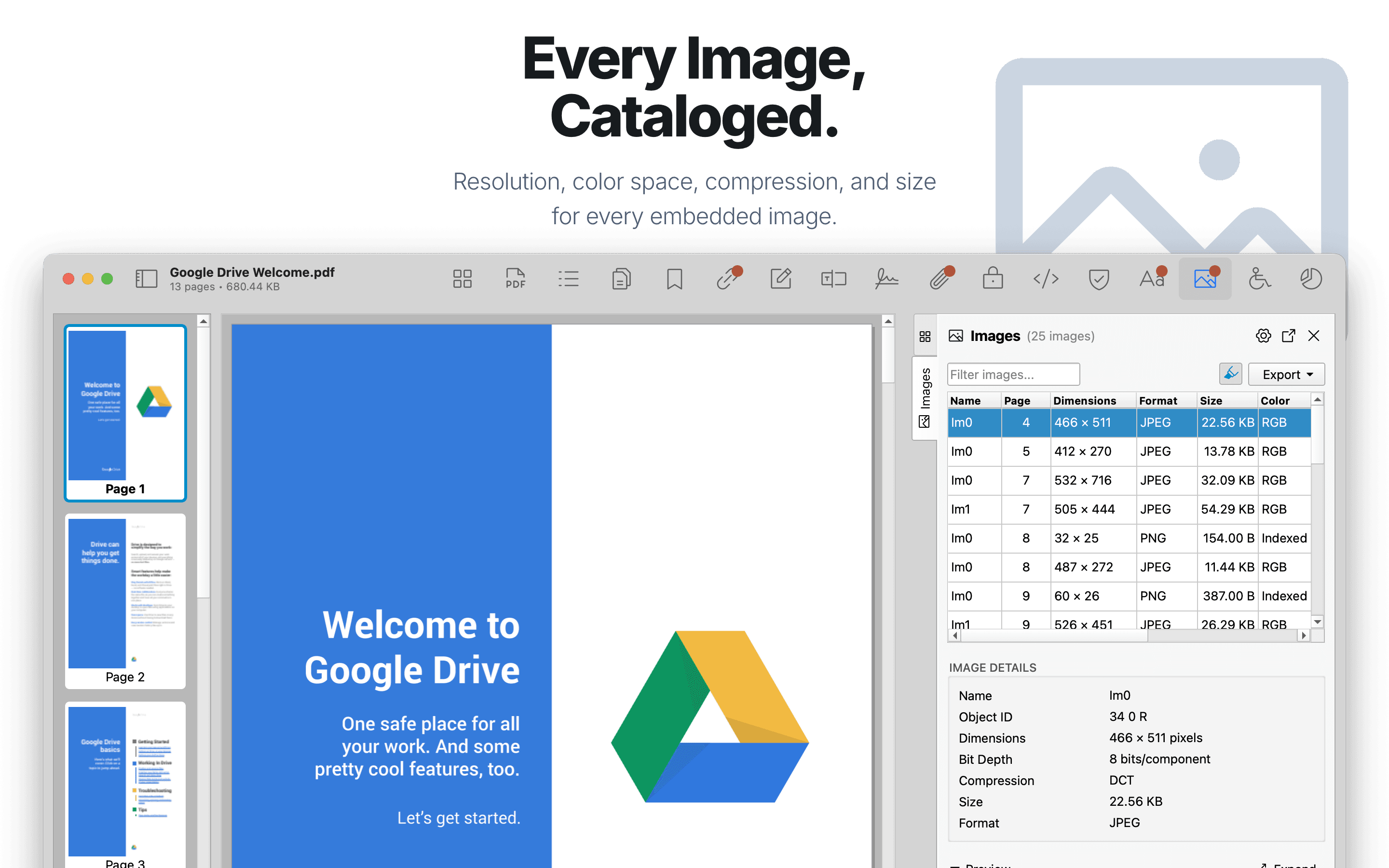Select the 466 × 511 image row

coord(1129,422)
